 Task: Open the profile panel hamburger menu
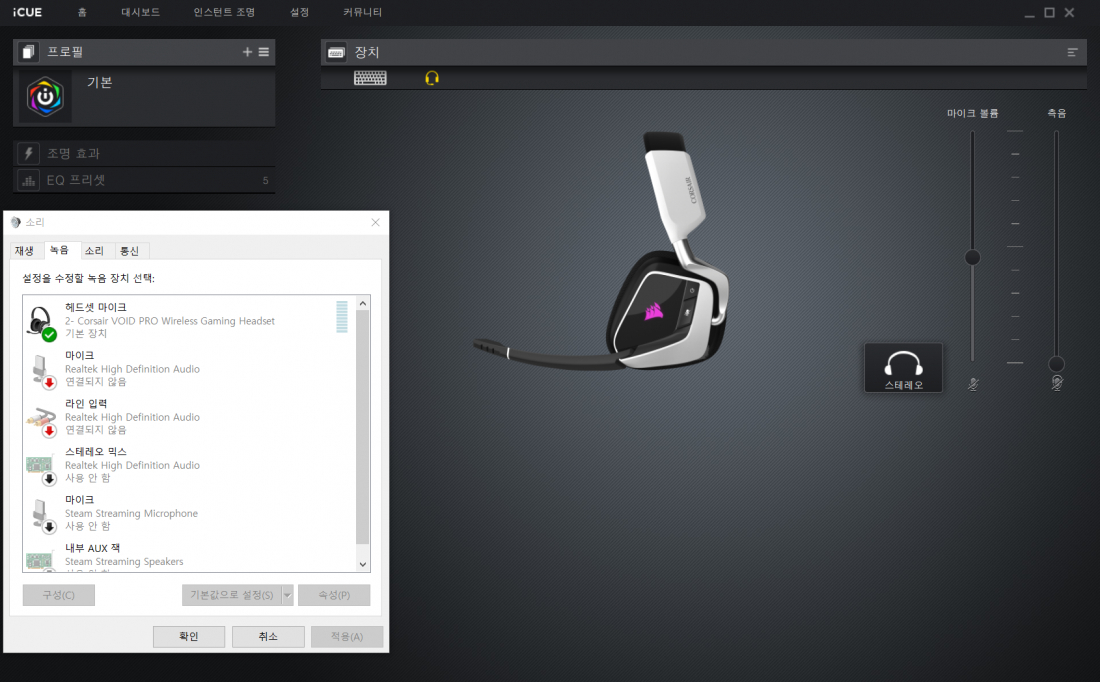[264, 52]
